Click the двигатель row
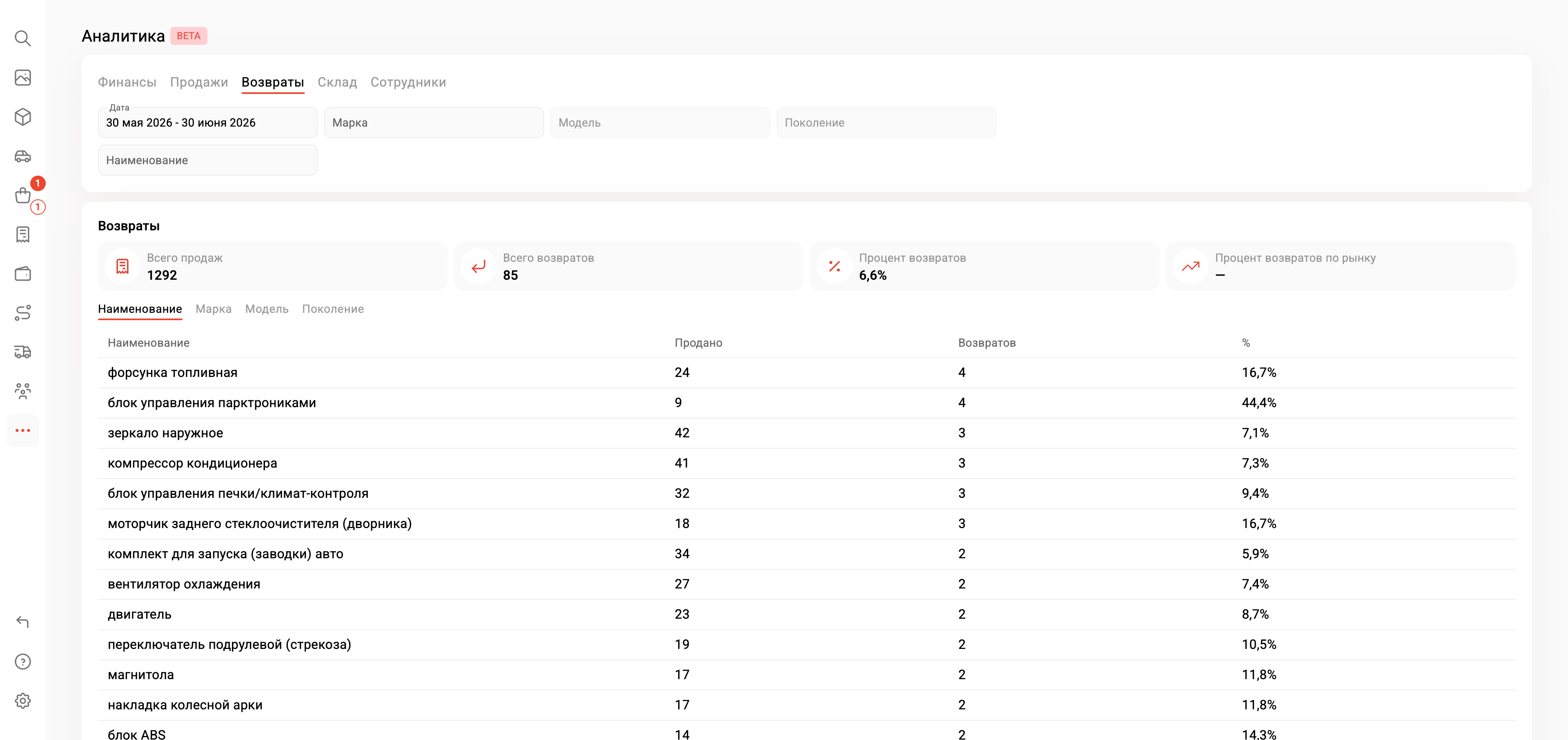The height and width of the screenshot is (740, 1568). coord(806,614)
